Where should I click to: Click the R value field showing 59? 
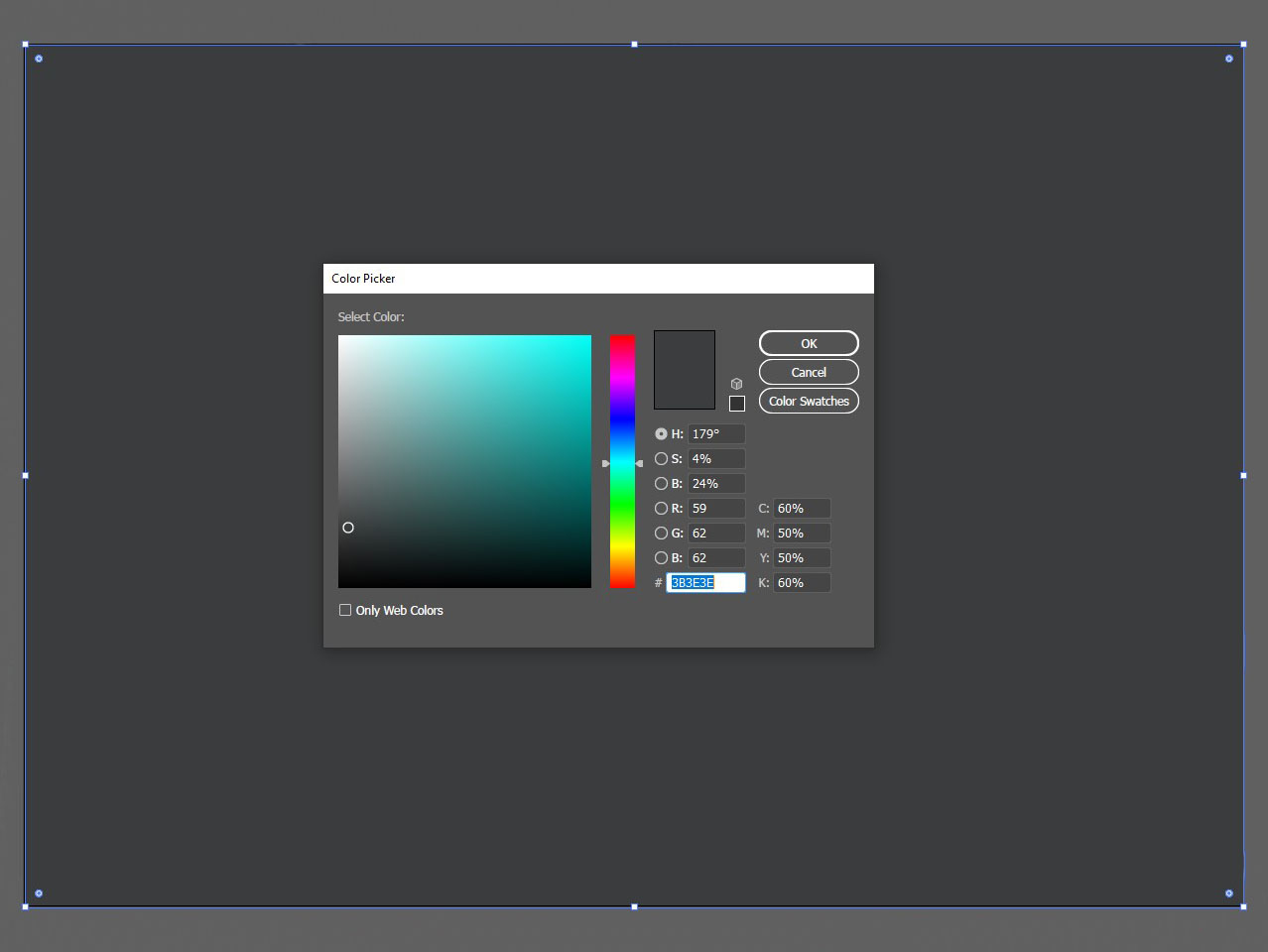[x=716, y=509]
